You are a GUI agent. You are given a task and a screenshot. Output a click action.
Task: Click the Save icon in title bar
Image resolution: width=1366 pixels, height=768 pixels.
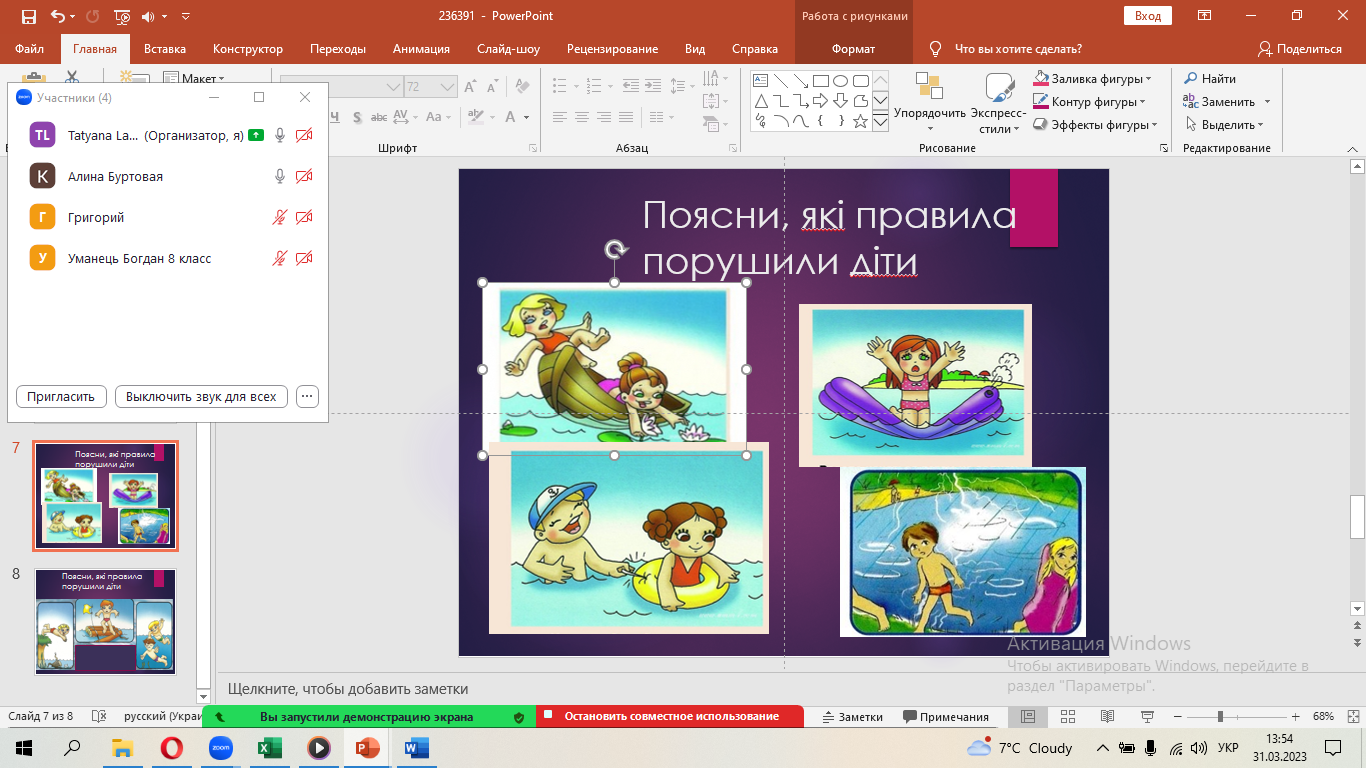click(x=28, y=16)
